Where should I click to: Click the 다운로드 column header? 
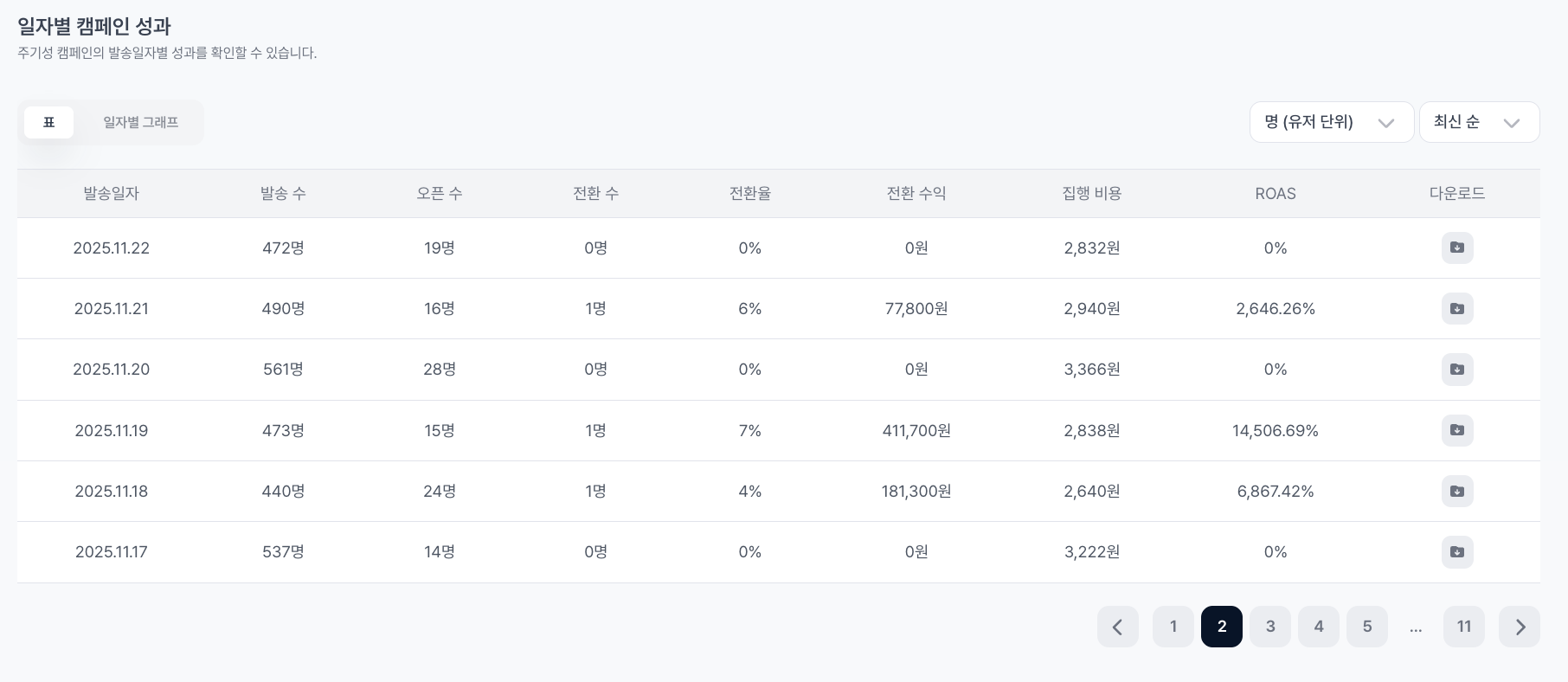(x=1457, y=193)
